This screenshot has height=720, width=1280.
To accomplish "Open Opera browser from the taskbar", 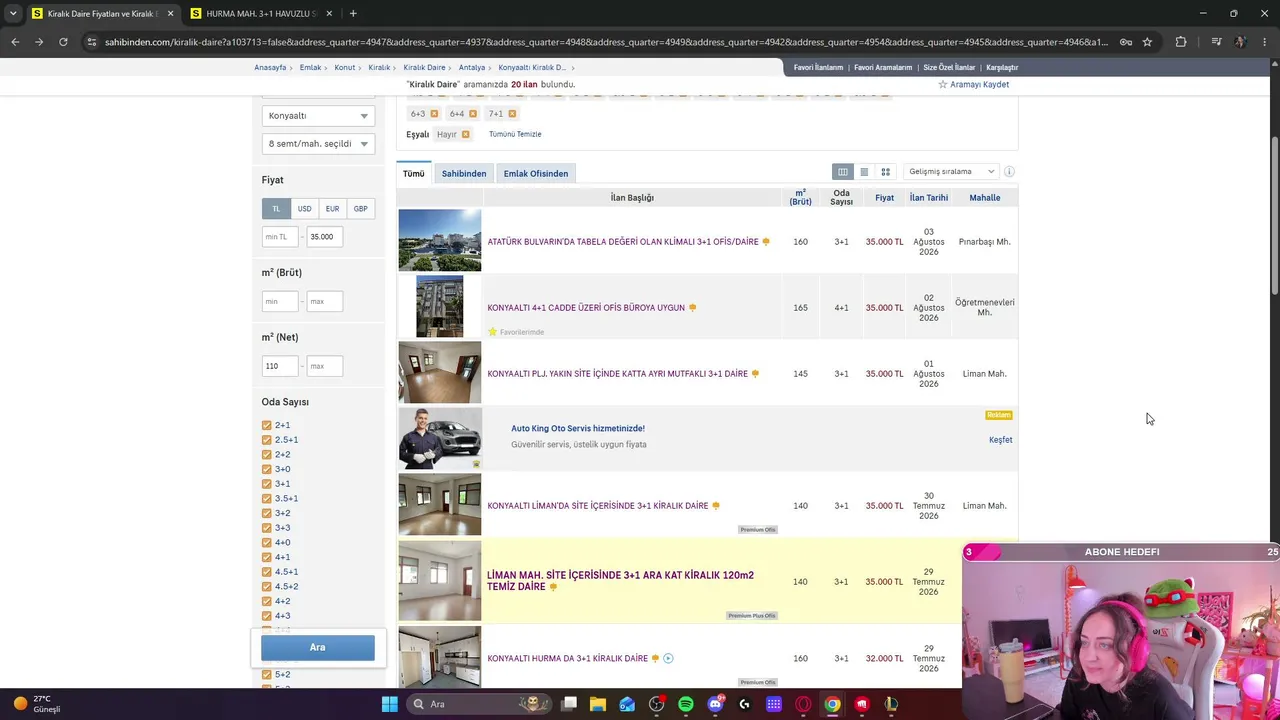I will pos(803,704).
